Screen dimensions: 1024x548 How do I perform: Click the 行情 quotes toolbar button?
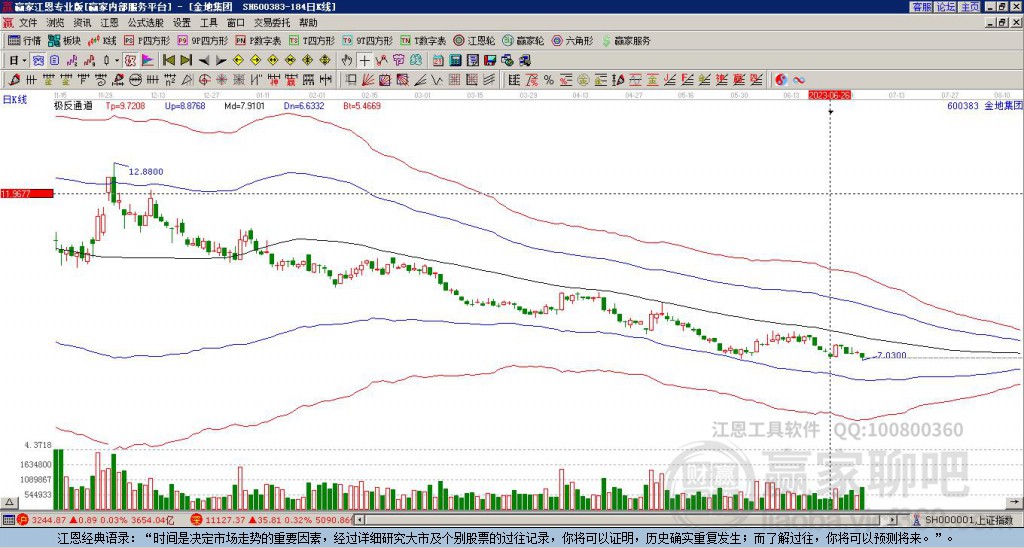coord(25,41)
